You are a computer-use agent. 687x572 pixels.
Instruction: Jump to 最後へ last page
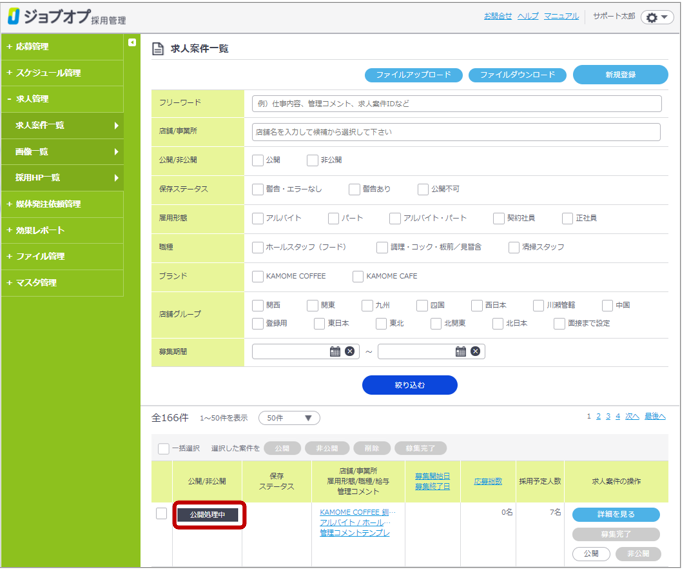655,417
